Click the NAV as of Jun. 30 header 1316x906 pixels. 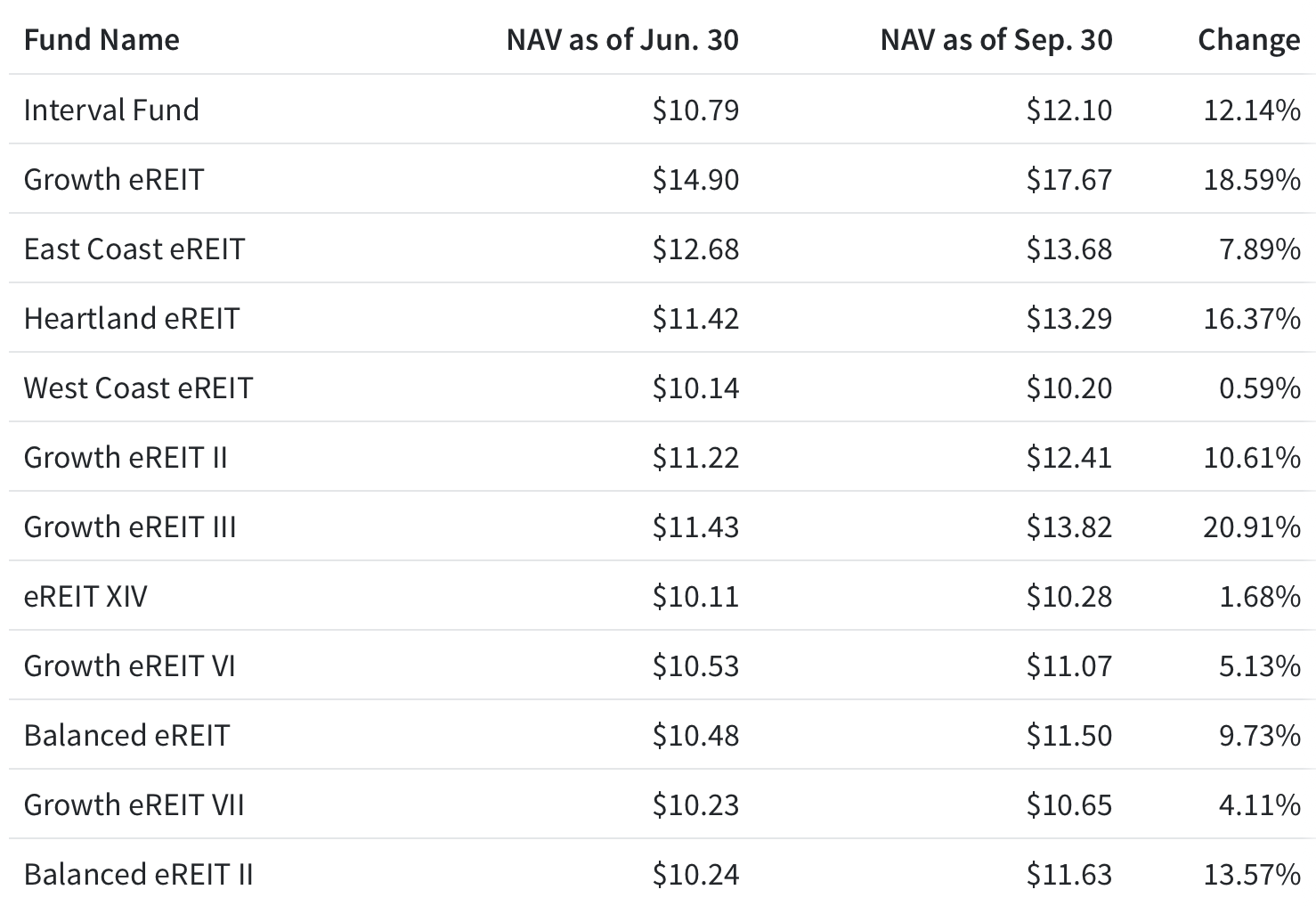pos(622,40)
